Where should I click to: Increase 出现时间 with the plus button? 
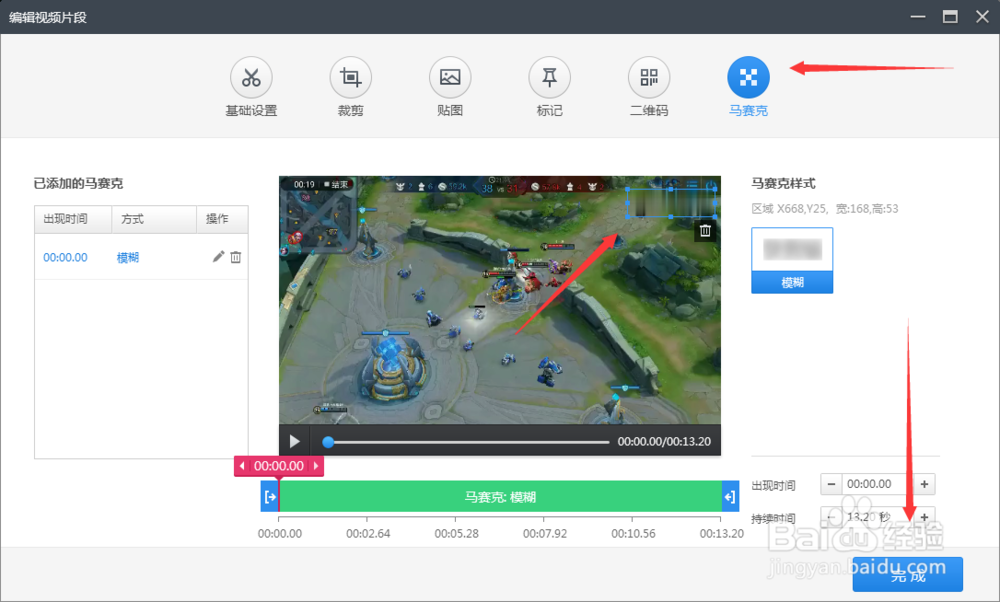pos(925,484)
